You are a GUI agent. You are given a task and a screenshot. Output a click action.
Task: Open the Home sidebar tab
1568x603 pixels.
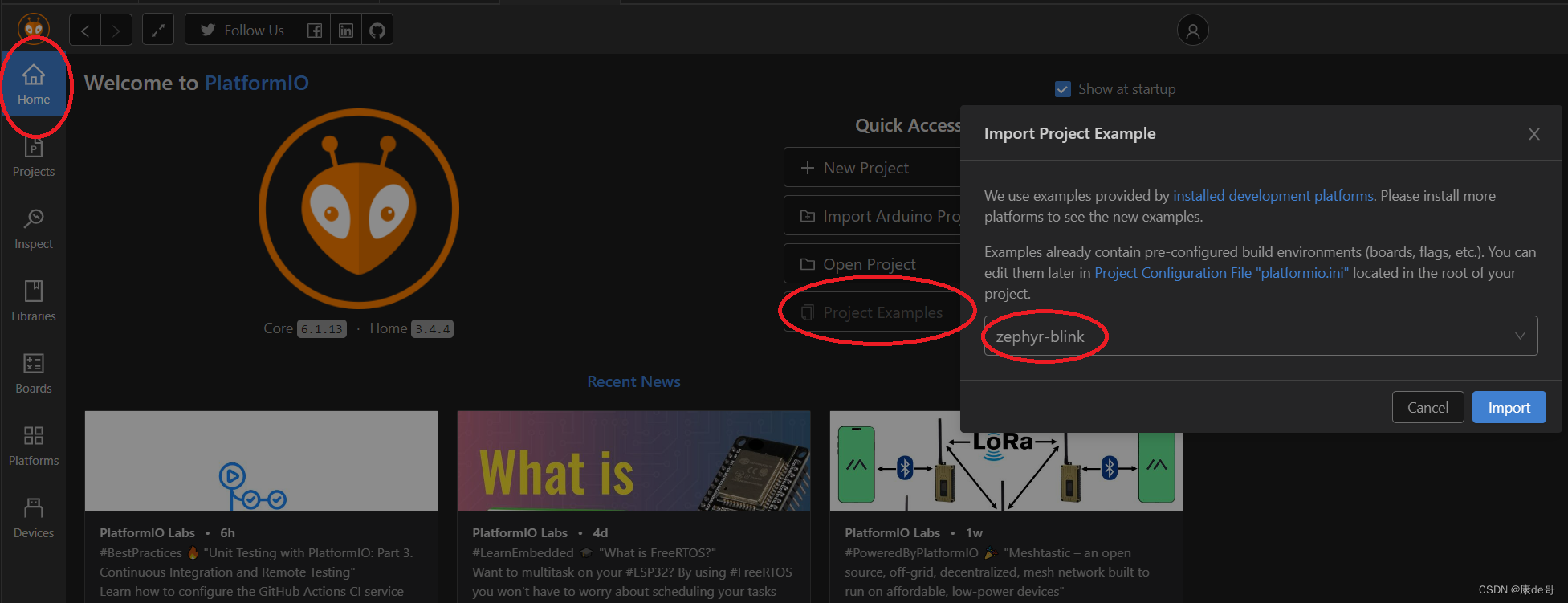coord(34,84)
